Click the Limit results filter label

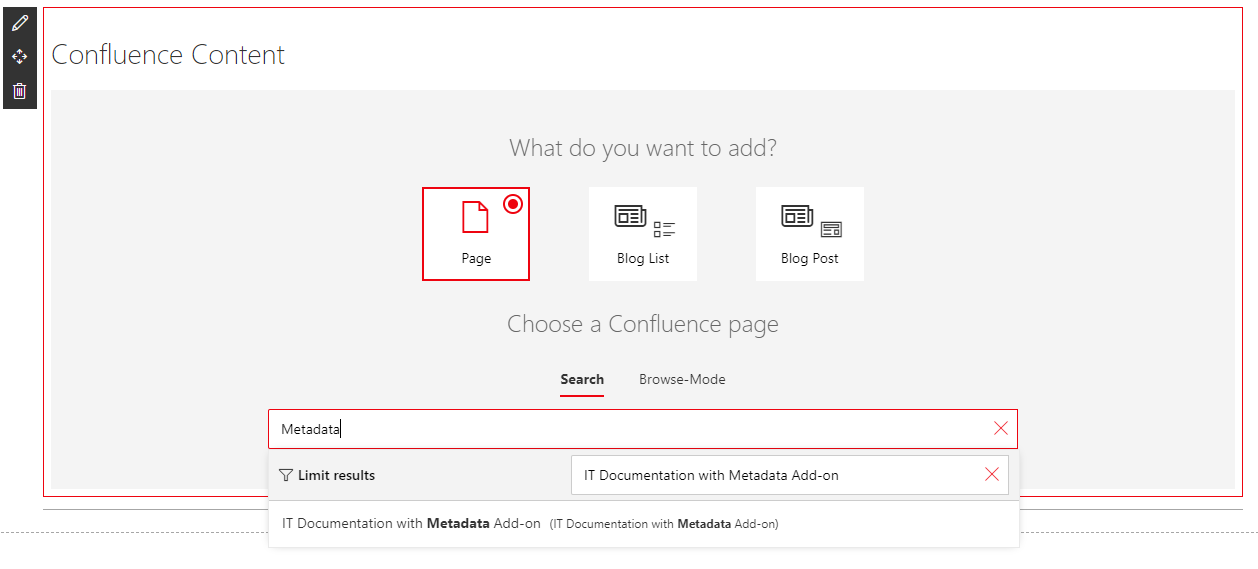click(327, 475)
